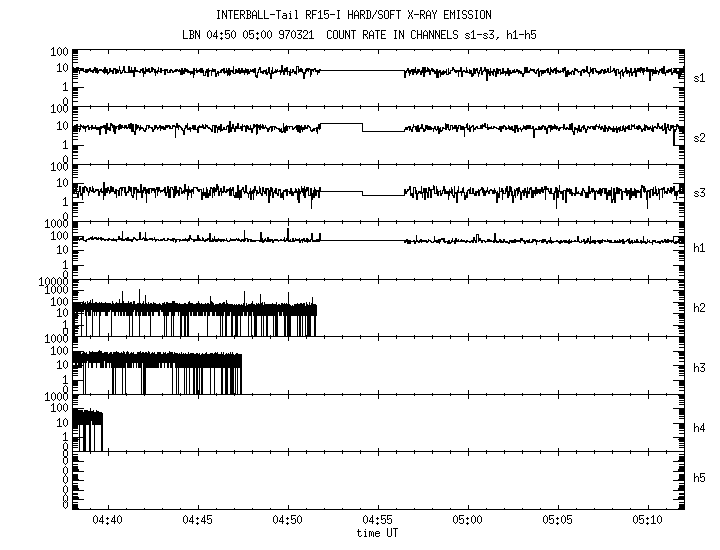Click the h1 channel label
Screen dimensions: 720x550
(x=700, y=250)
